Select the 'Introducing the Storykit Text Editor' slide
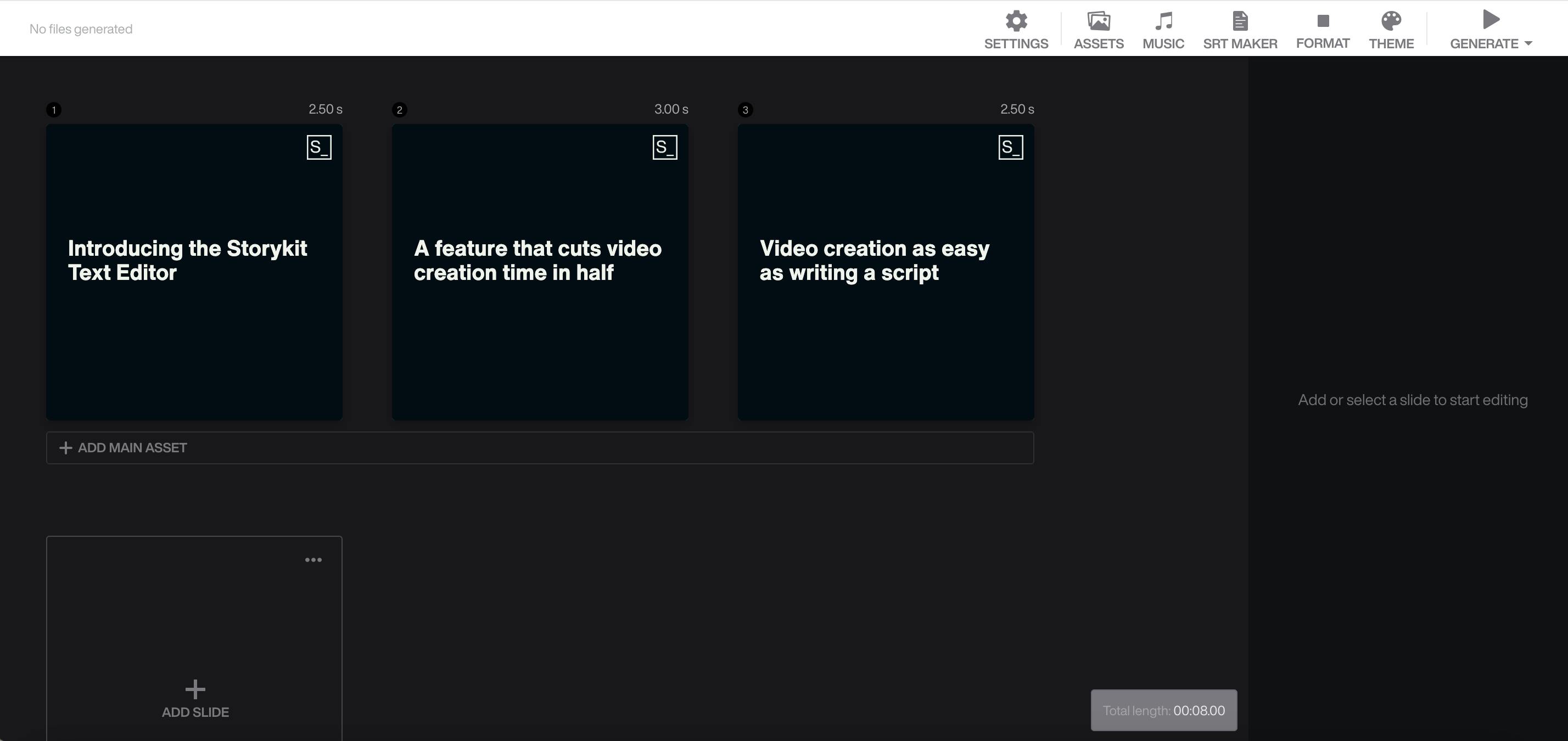 [194, 273]
